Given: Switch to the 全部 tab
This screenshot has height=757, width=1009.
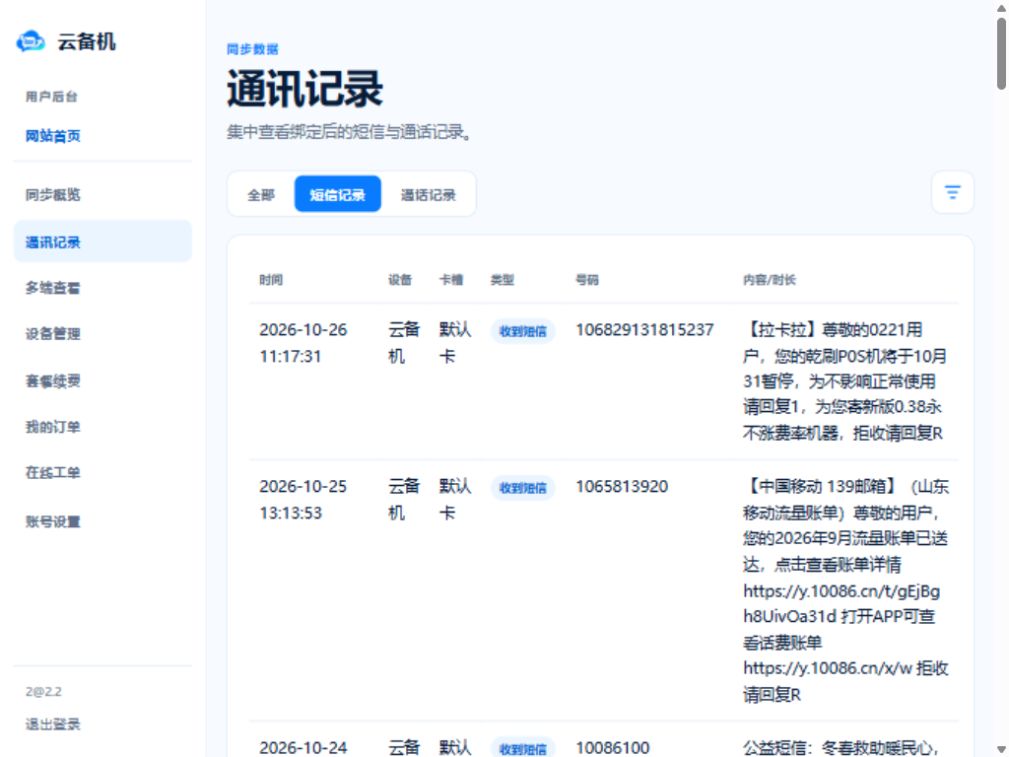Looking at the screenshot, I should [x=261, y=195].
